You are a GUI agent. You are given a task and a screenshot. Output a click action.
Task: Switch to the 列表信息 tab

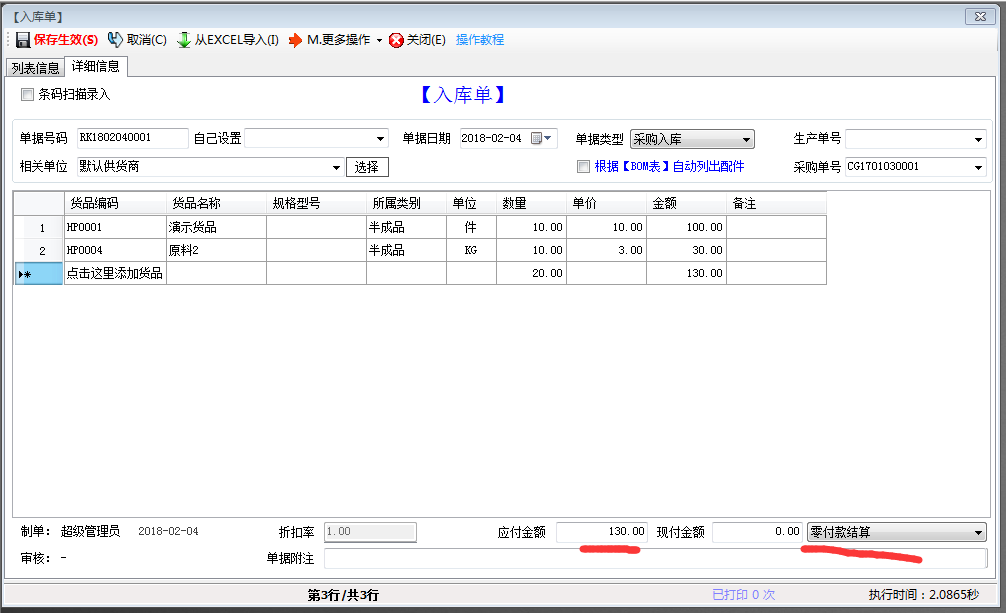[x=35, y=68]
